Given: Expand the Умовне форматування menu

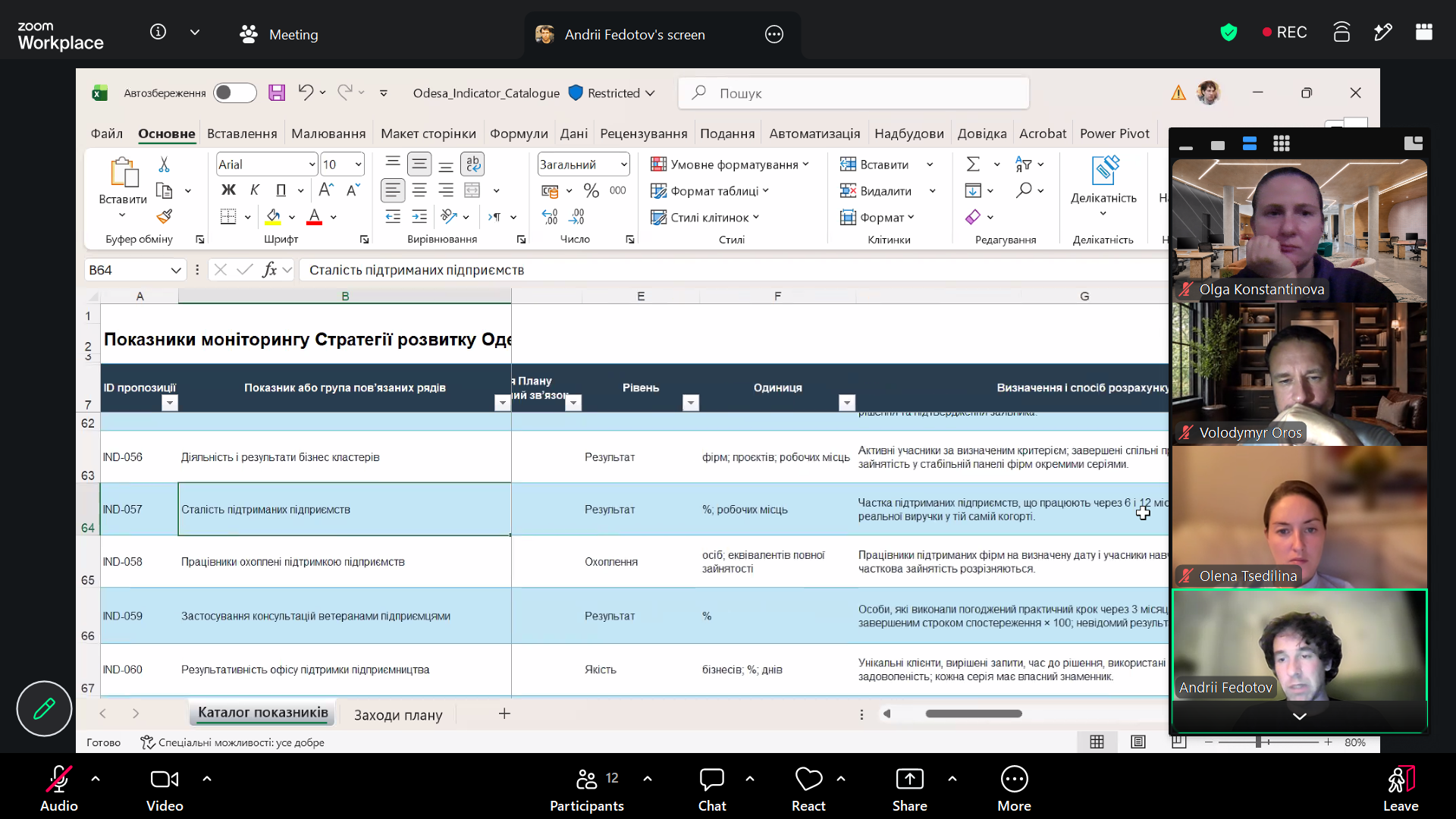Looking at the screenshot, I should pos(730,165).
